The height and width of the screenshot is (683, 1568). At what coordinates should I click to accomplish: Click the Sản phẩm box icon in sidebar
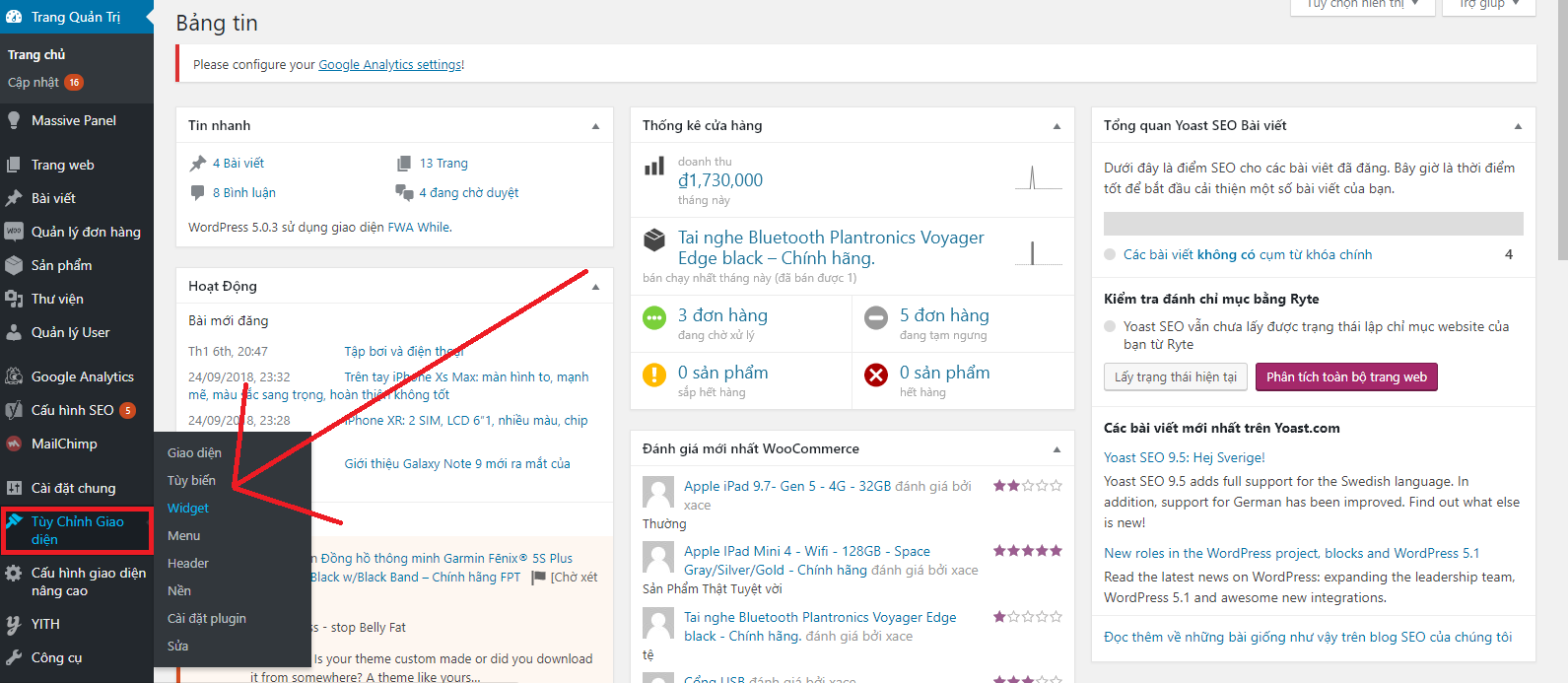(14, 265)
